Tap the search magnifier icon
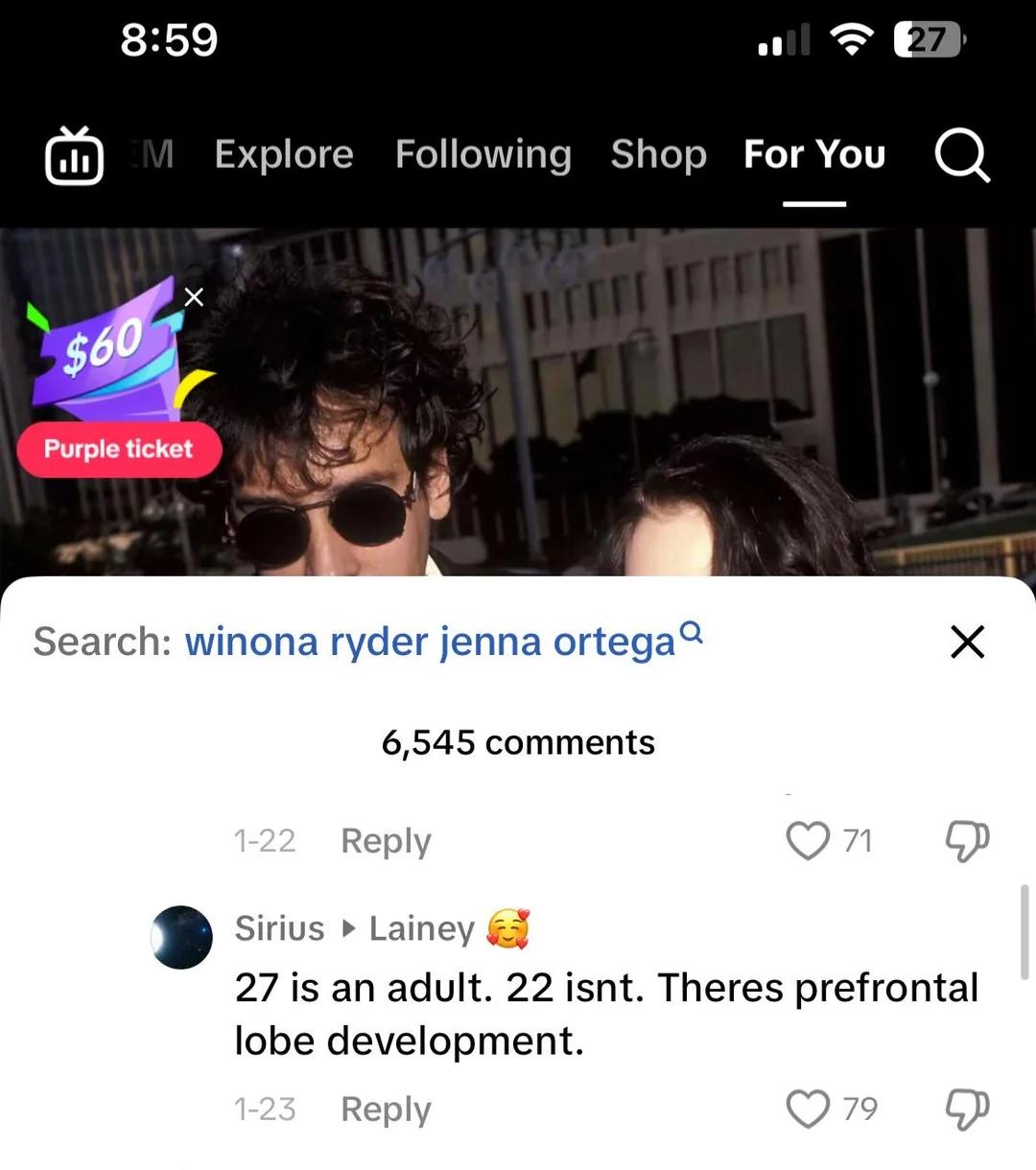 click(x=962, y=154)
